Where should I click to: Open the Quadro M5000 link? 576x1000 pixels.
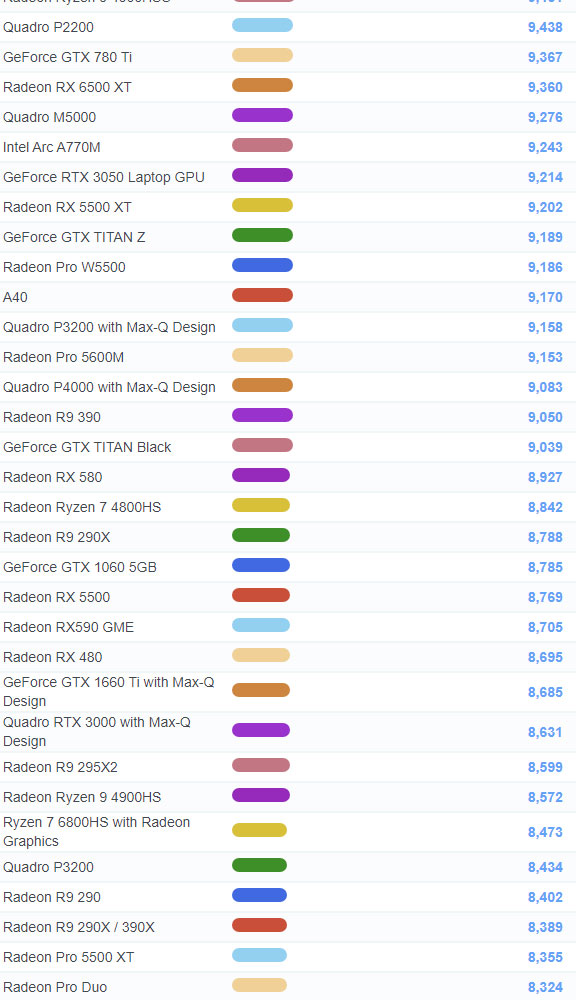coord(49,117)
